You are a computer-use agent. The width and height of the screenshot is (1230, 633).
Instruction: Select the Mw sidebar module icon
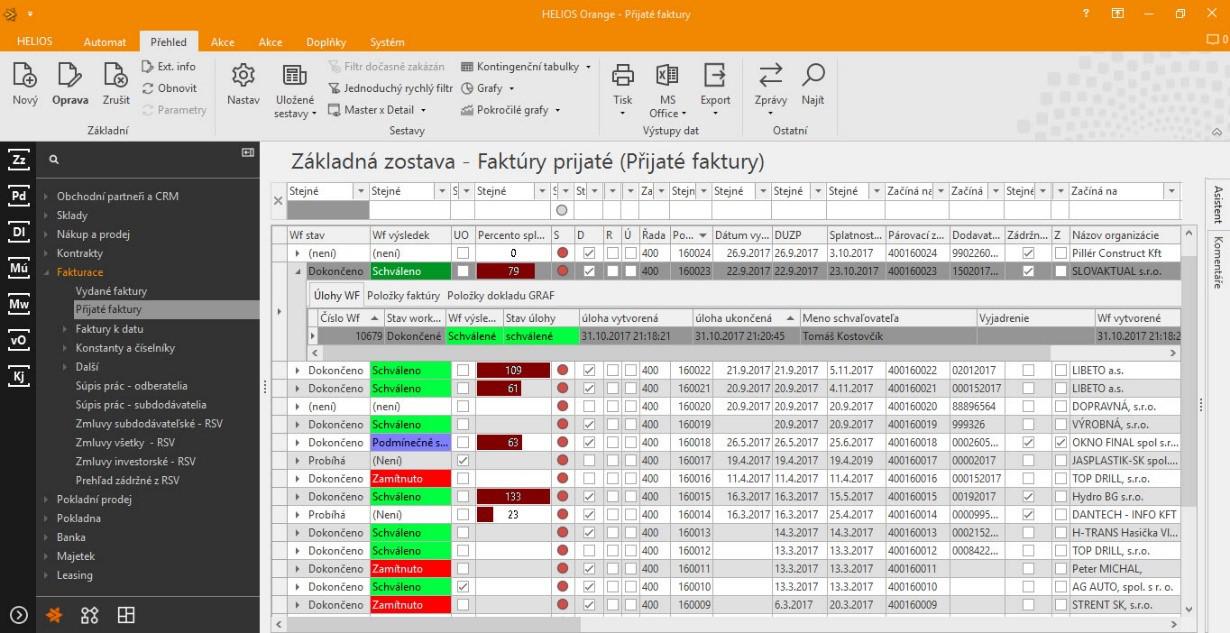[x=18, y=304]
